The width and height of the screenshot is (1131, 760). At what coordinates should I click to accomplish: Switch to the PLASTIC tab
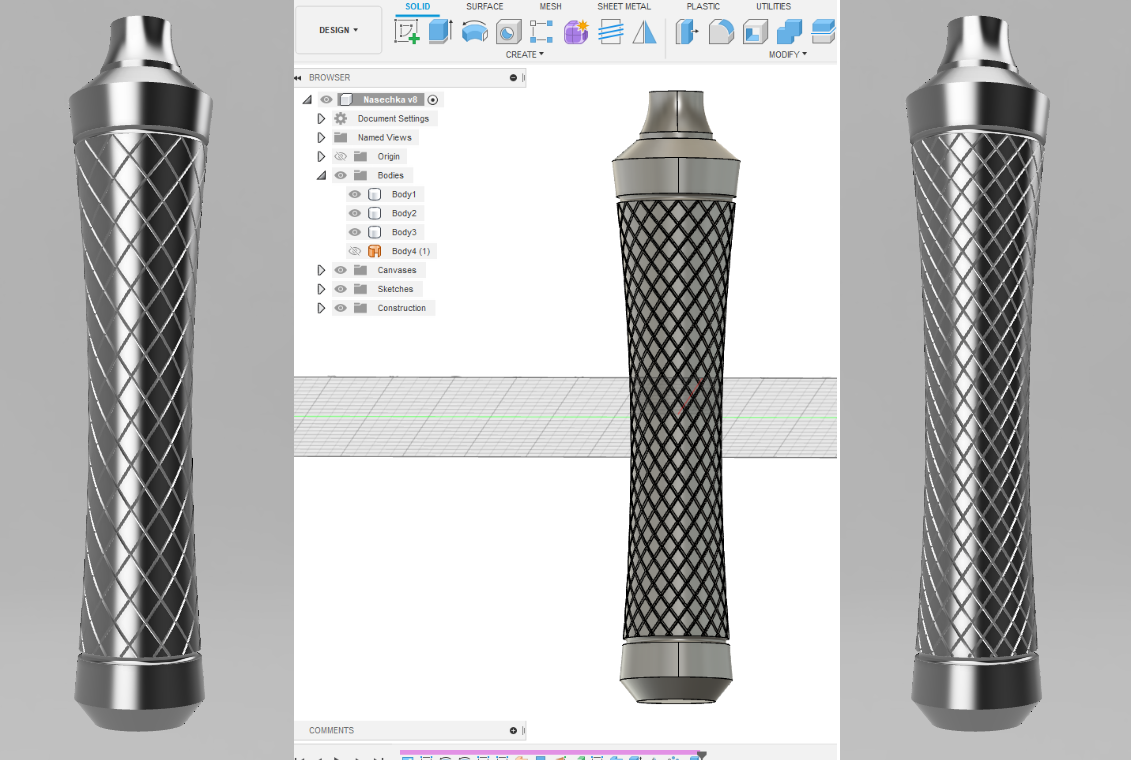[703, 6]
